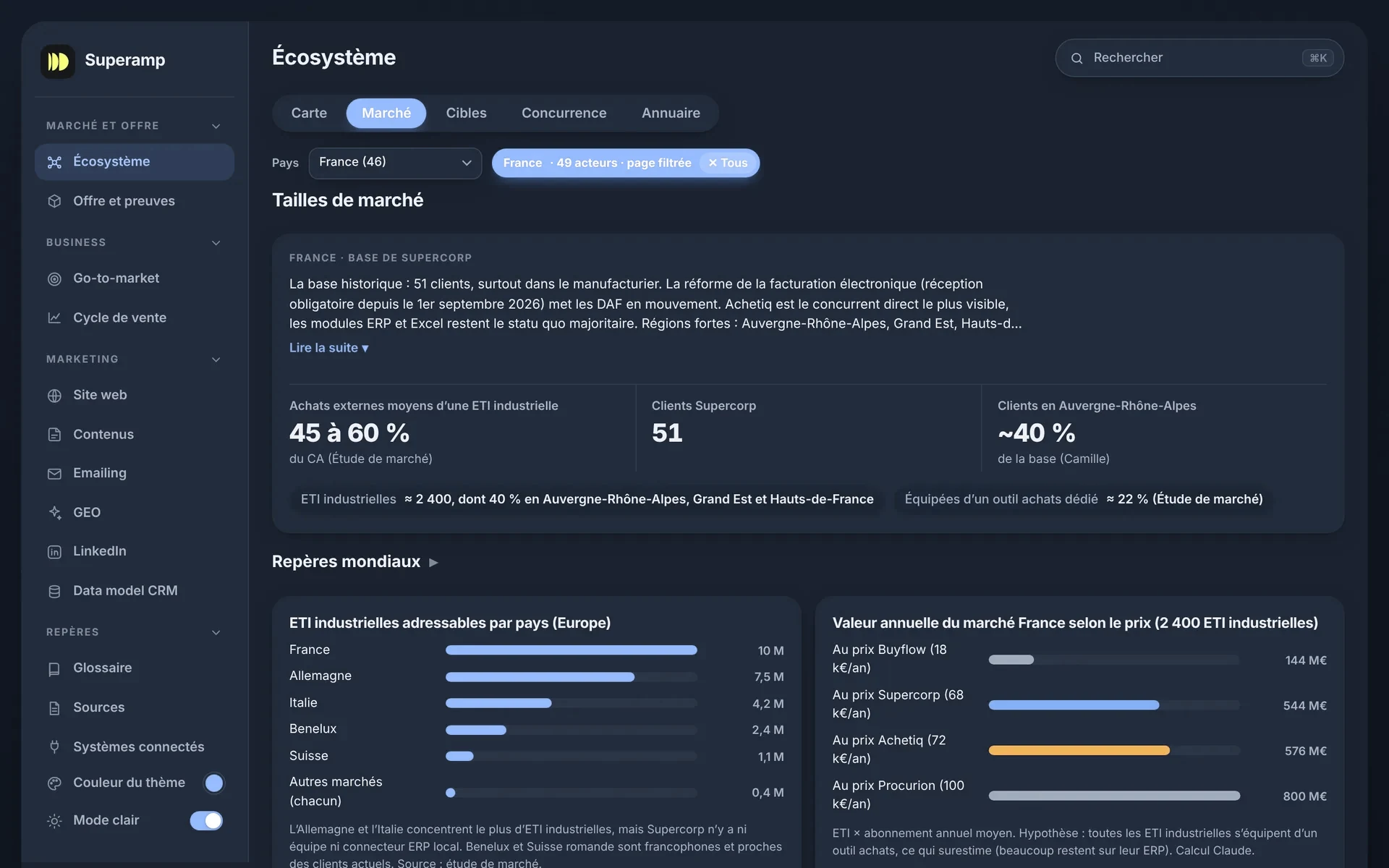1389x868 pixels.
Task: Collapse the Marché et offre section
Action: coord(216,126)
